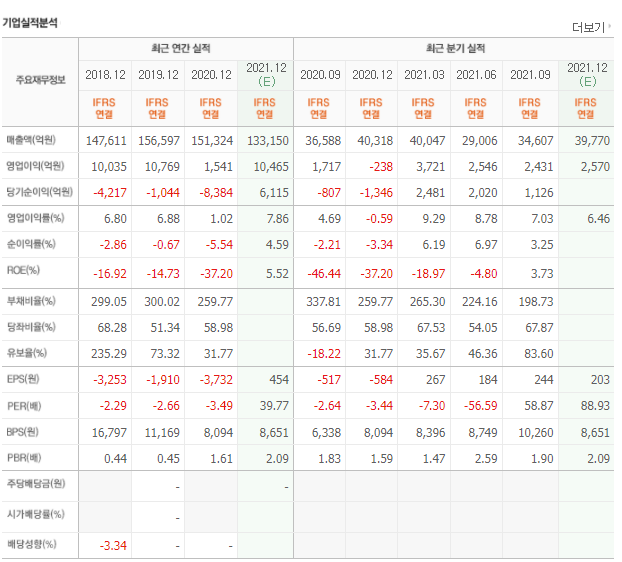Viewport: 622px width, 562px height.
Task: Click the -8,384 net income value
Action: pos(216,193)
